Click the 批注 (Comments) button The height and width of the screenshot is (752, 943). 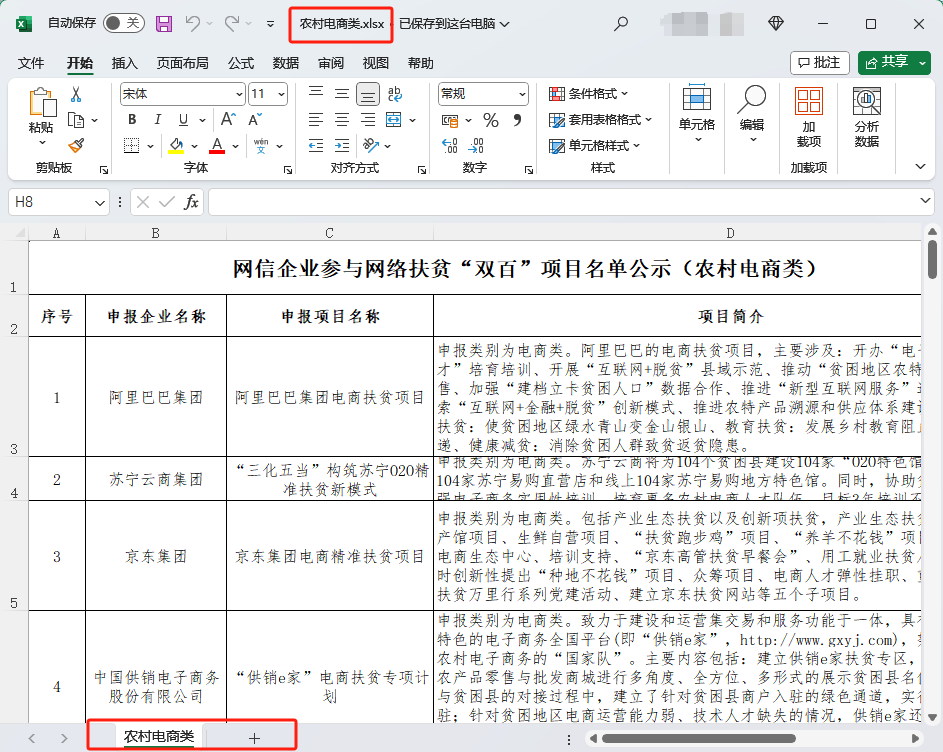coord(819,62)
